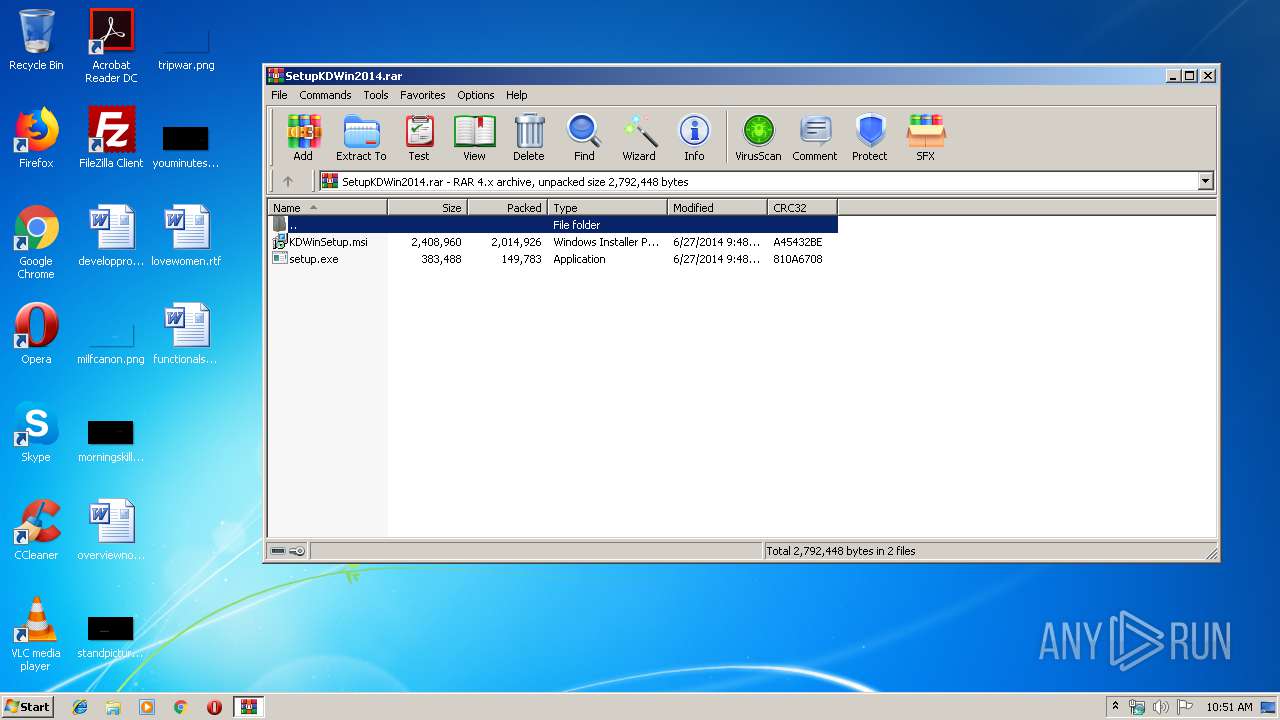Expand the archive path dropdown
Image resolution: width=1280 pixels, height=720 pixels.
tap(1205, 182)
